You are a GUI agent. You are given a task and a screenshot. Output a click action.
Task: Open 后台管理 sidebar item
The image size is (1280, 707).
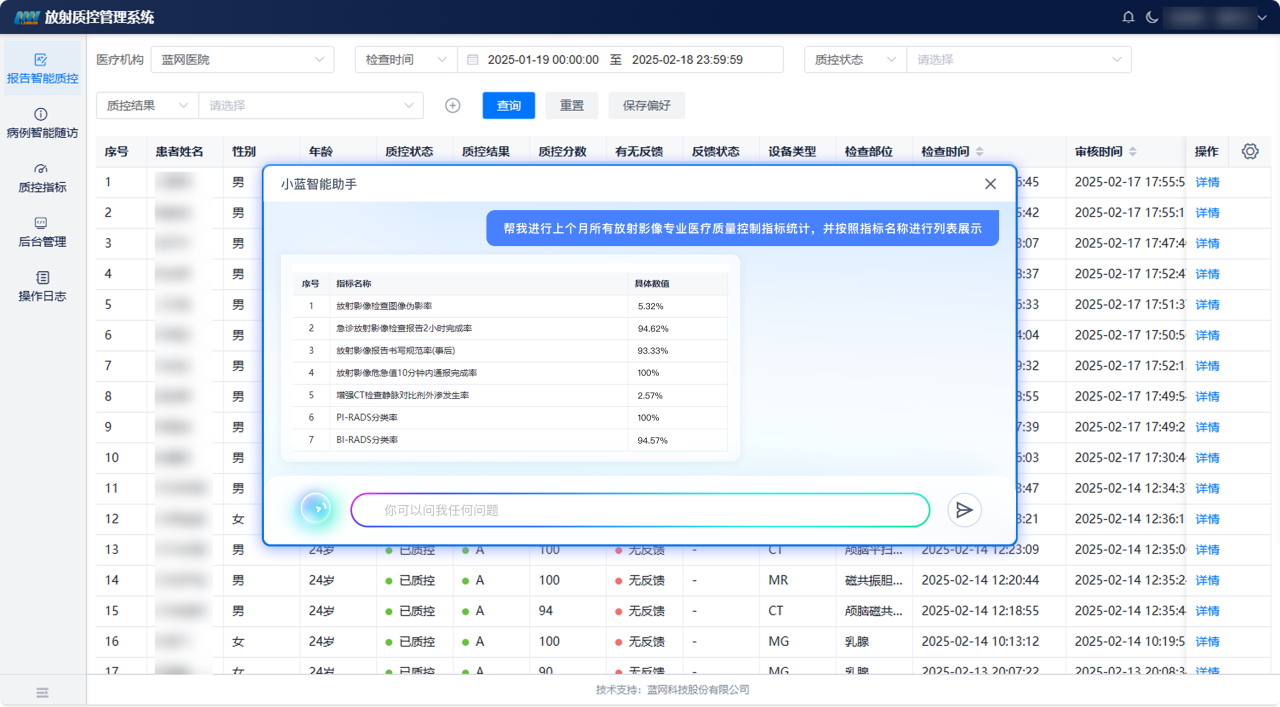click(42, 231)
